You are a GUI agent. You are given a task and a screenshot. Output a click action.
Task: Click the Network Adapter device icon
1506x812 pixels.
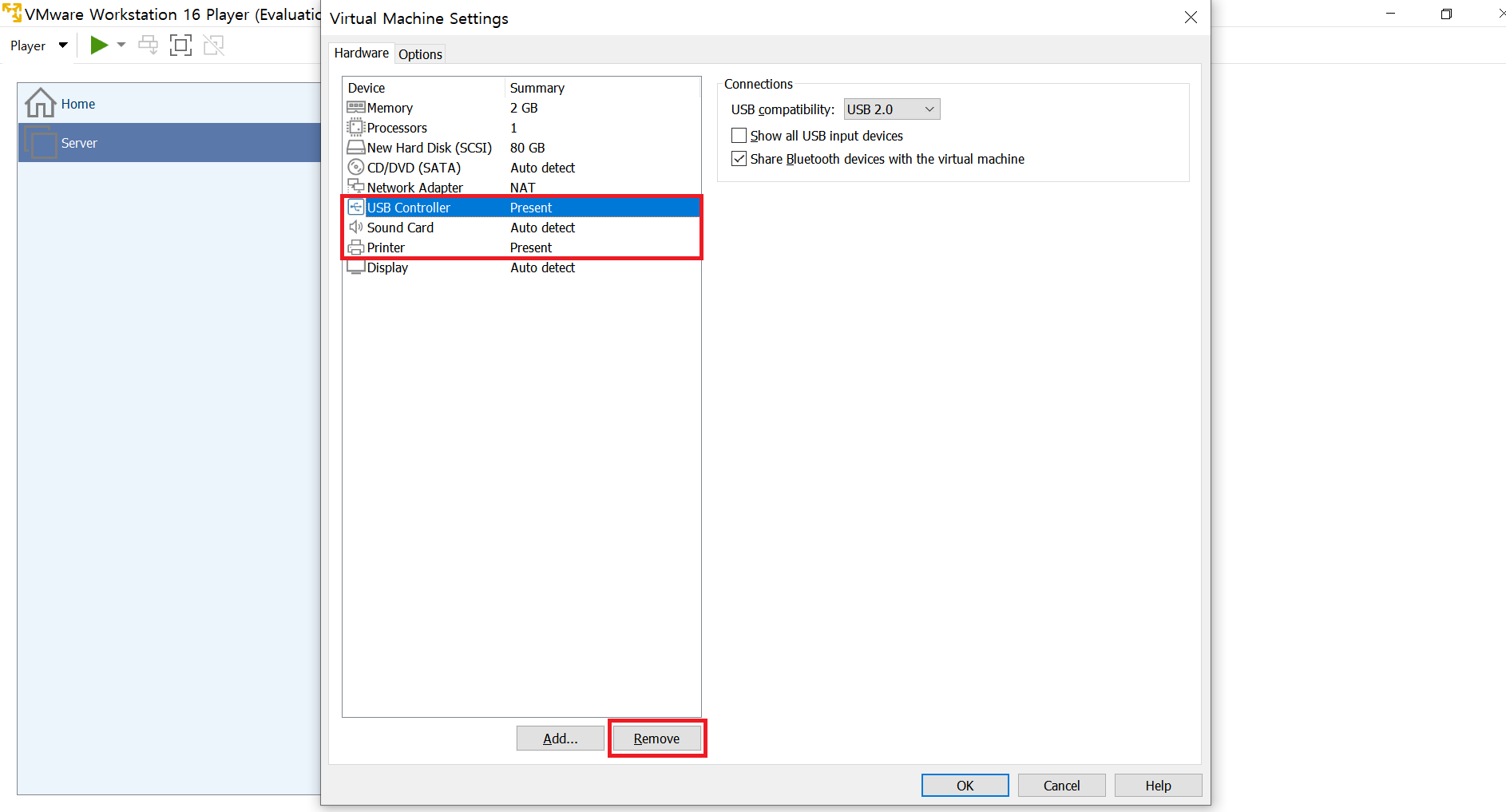click(356, 187)
